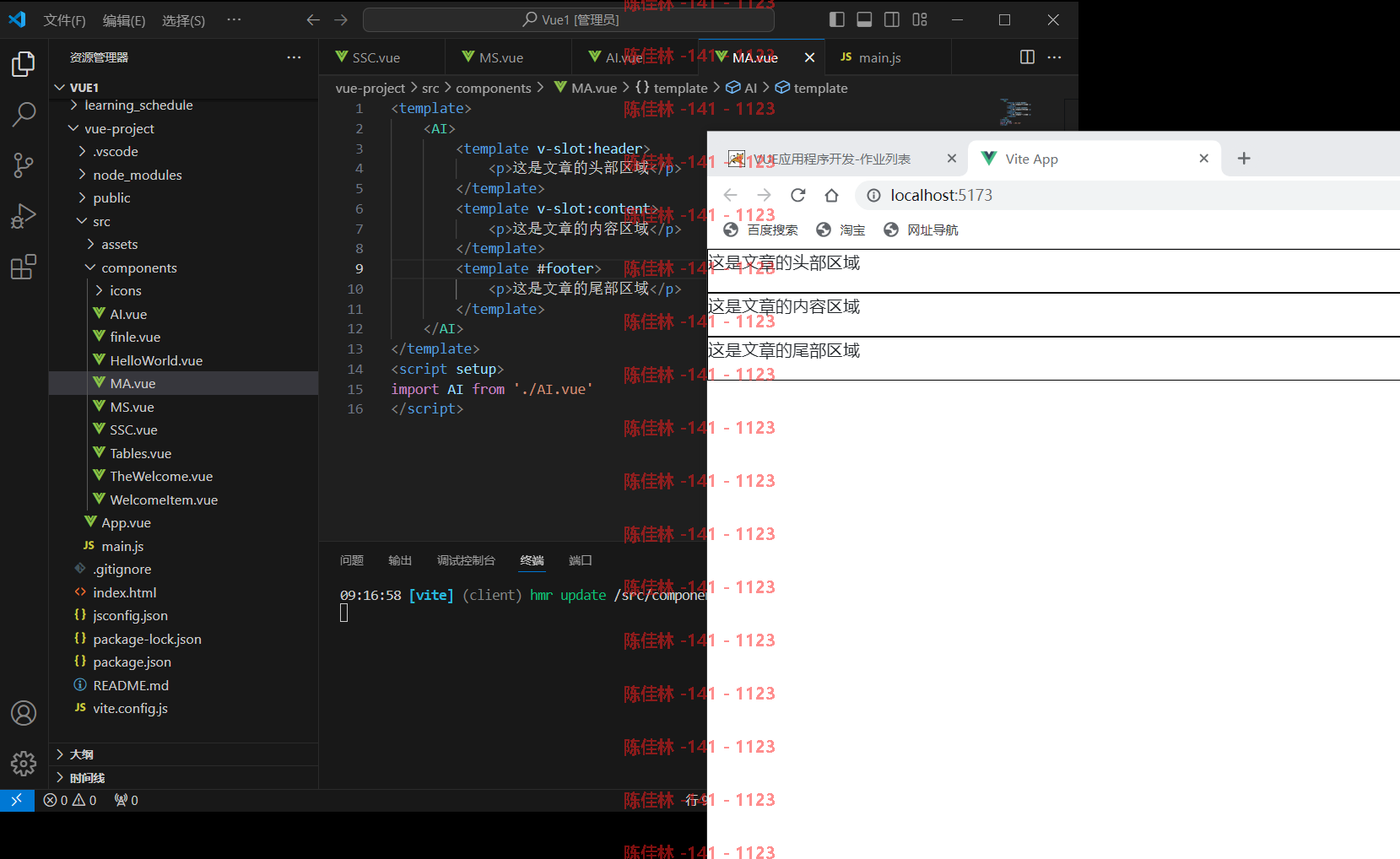Screen dimensions: 1400x859
Task: Click the remote window status icon
Action: point(17,800)
